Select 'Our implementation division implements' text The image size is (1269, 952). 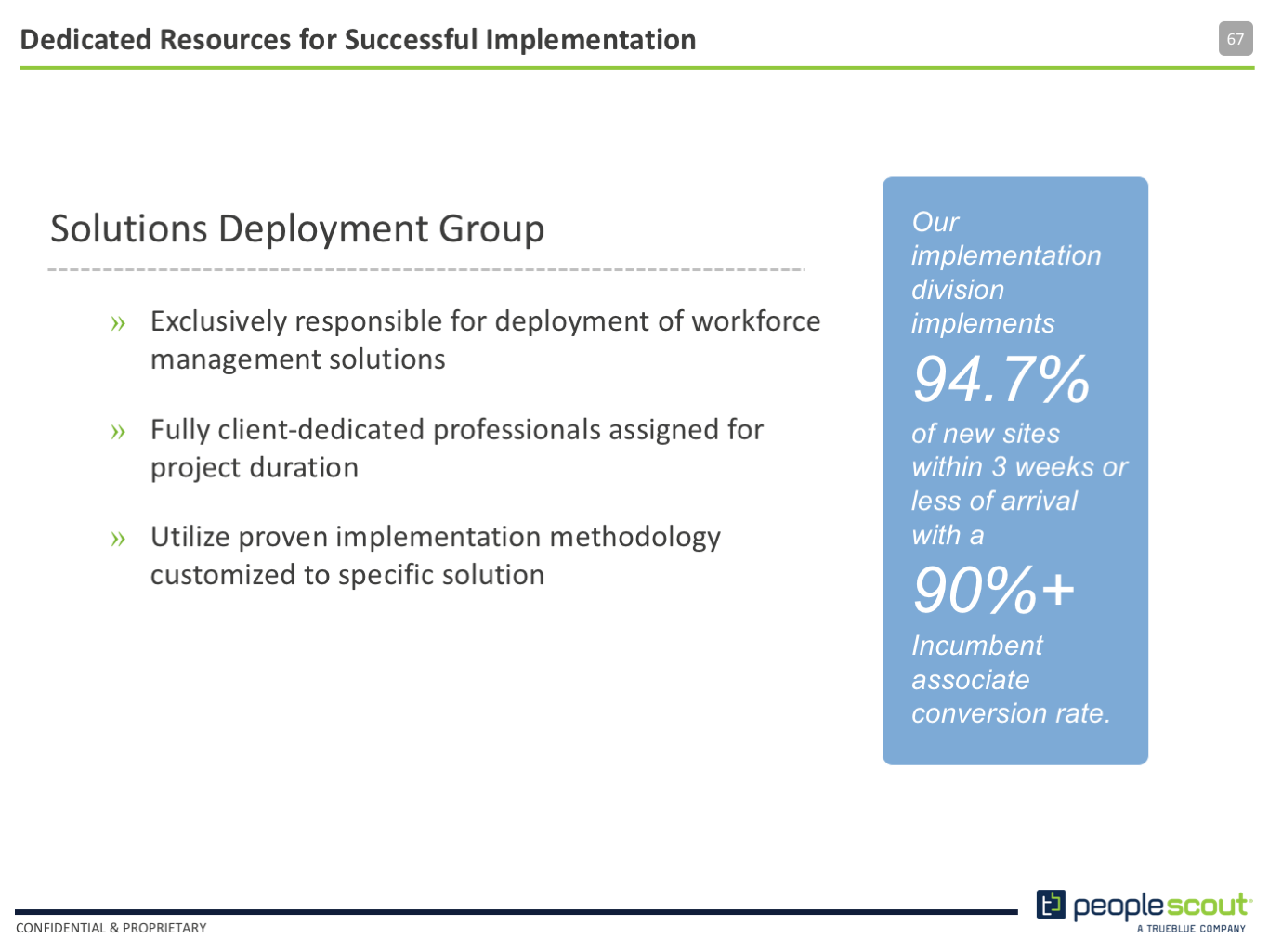(1006, 272)
